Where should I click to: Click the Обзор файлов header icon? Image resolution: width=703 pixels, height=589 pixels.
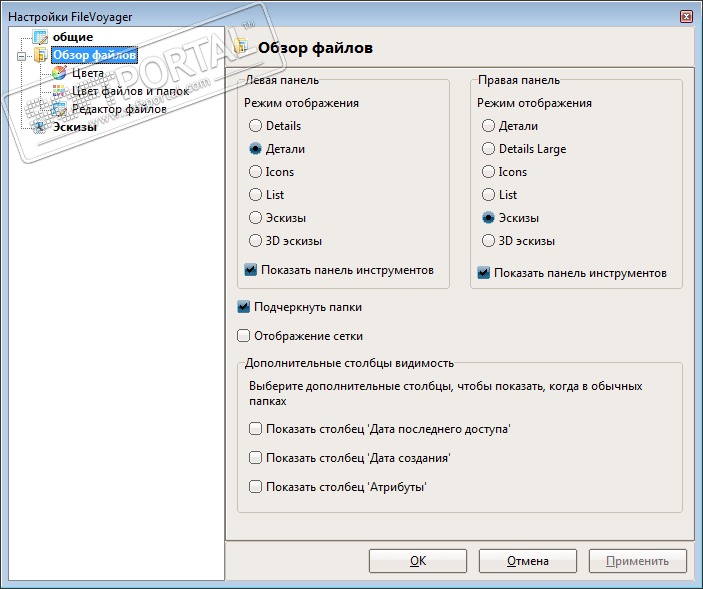point(241,46)
